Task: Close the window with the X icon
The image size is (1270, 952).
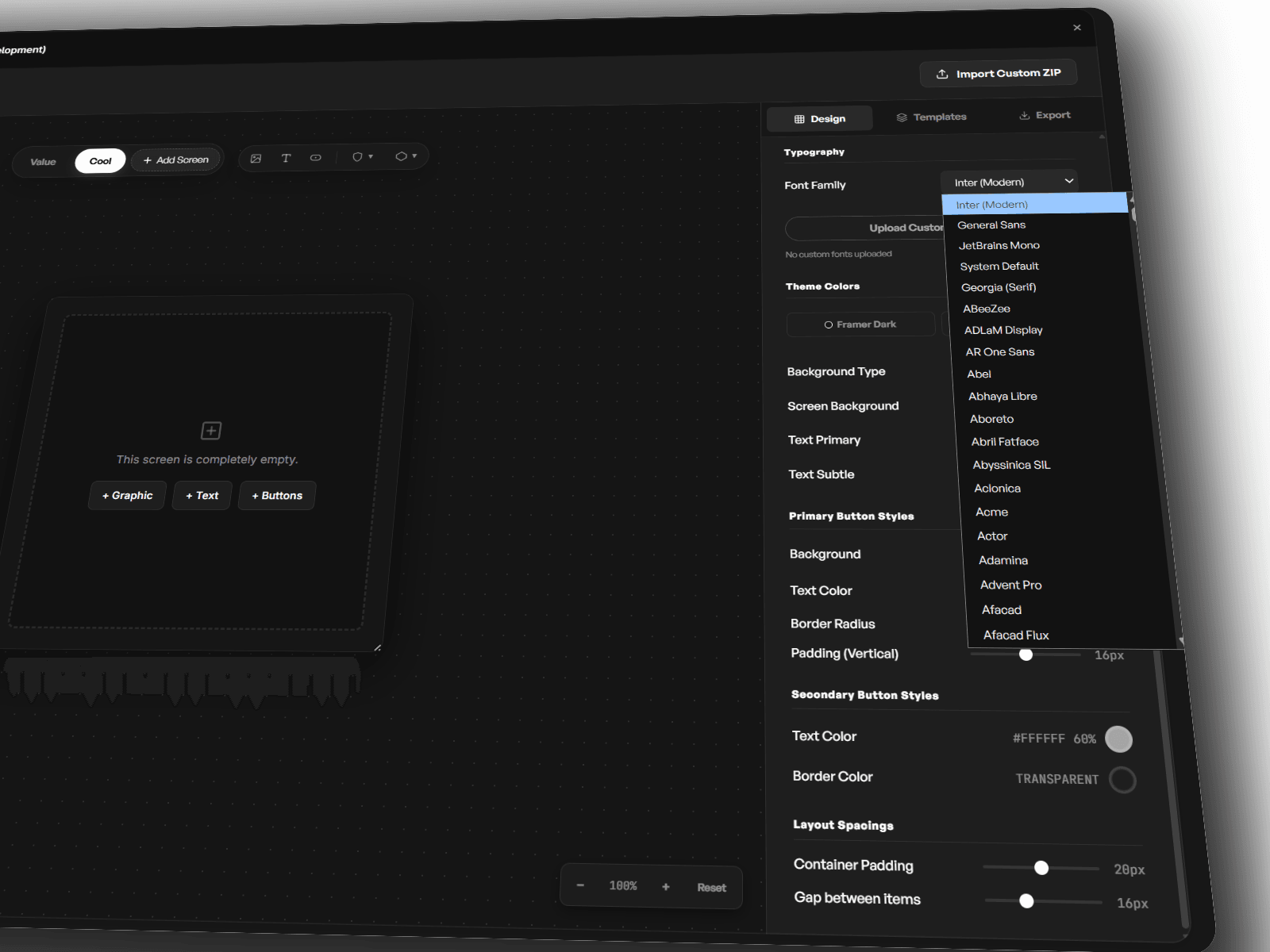Action: click(1077, 28)
